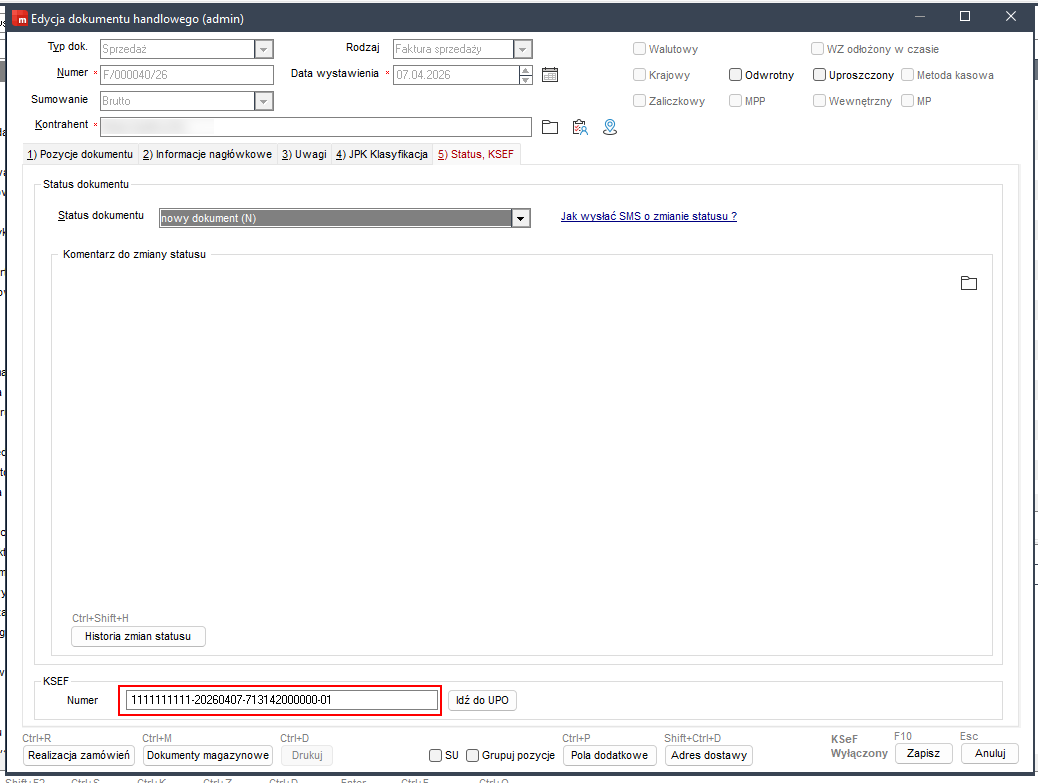The image size is (1038, 783).
Task: Switch to the Pozycje dokumentu tab
Action: pos(79,154)
